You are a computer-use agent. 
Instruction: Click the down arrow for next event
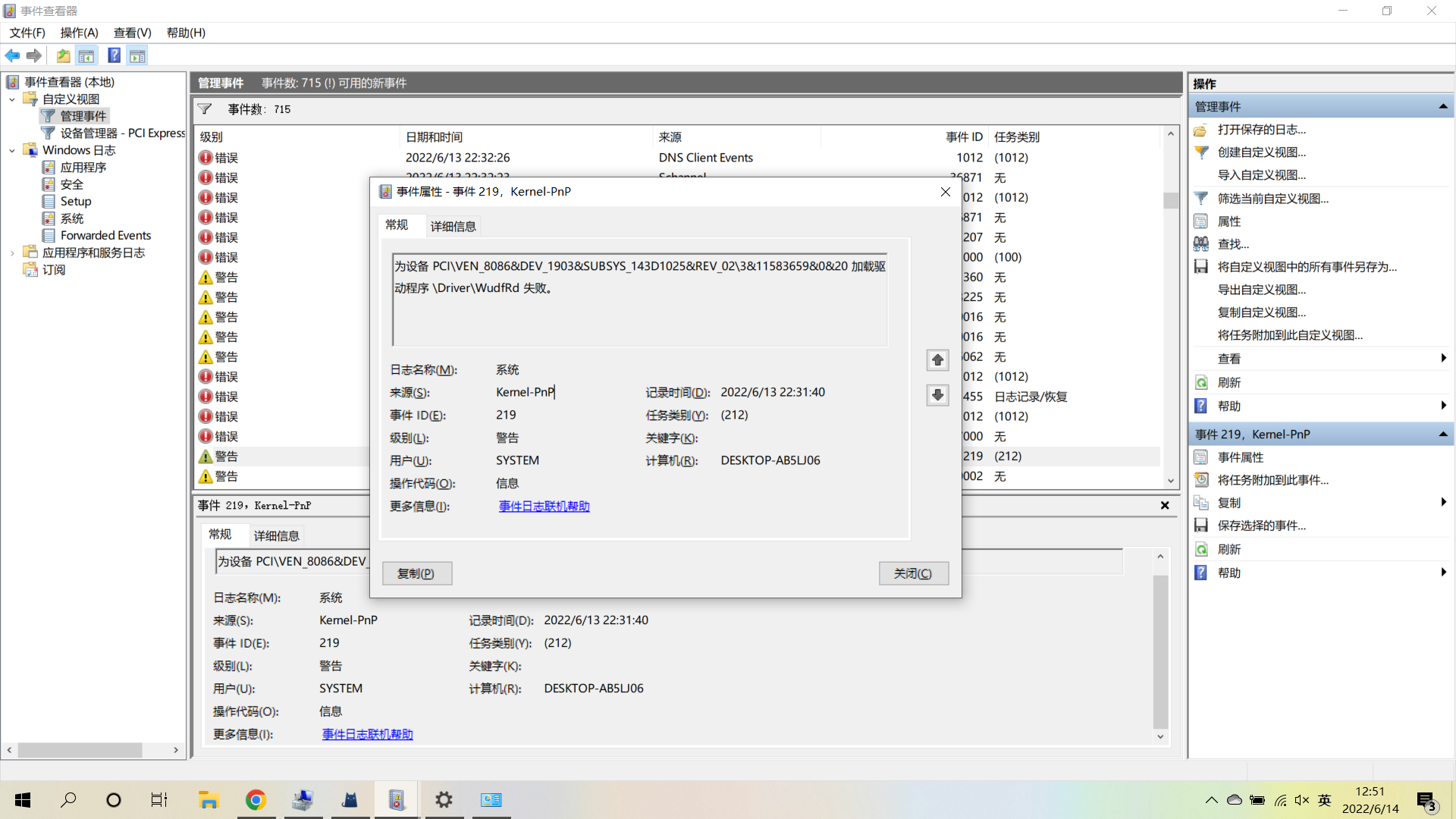point(937,395)
